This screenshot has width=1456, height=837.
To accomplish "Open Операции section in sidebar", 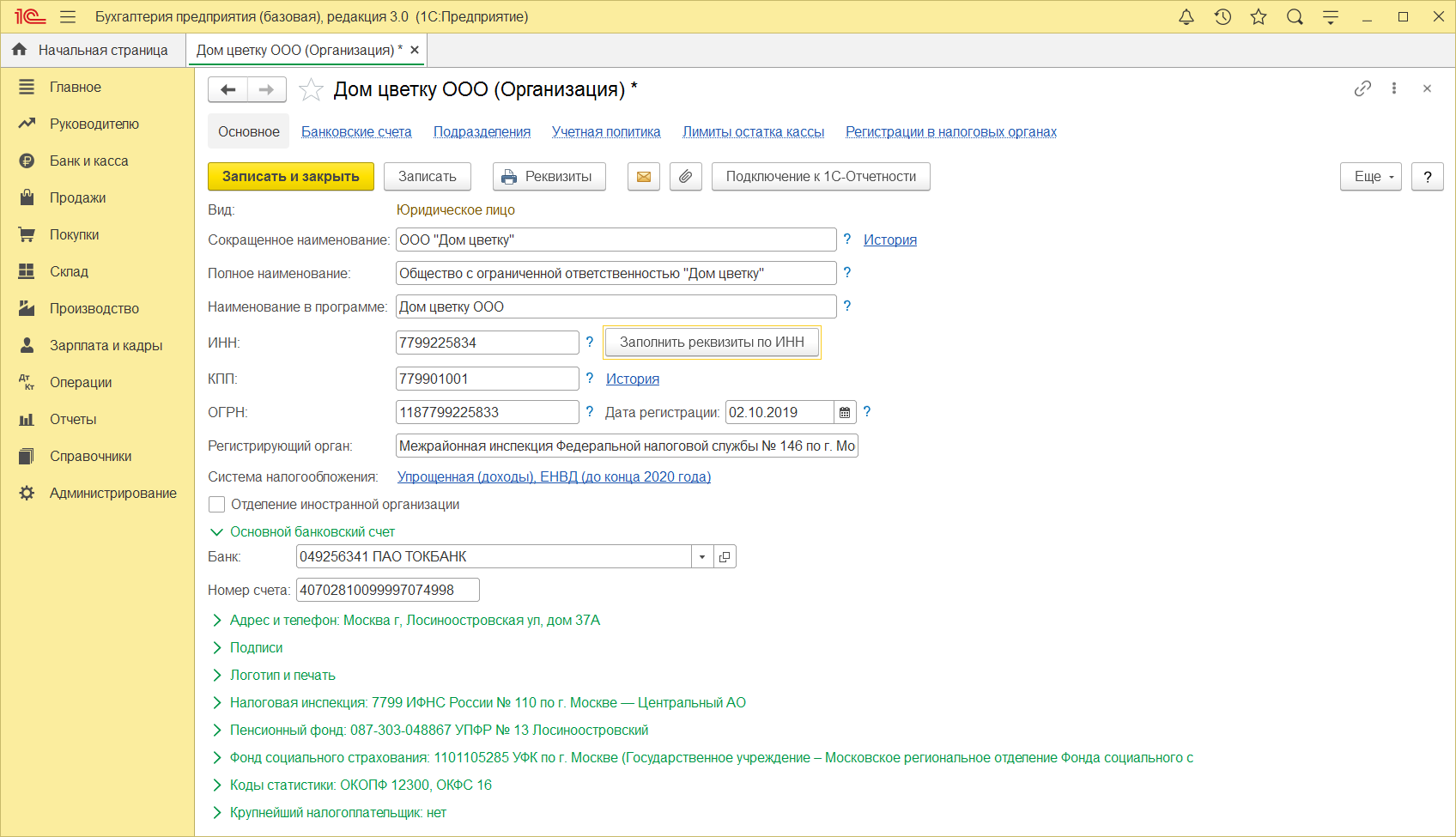I will click(x=97, y=383).
